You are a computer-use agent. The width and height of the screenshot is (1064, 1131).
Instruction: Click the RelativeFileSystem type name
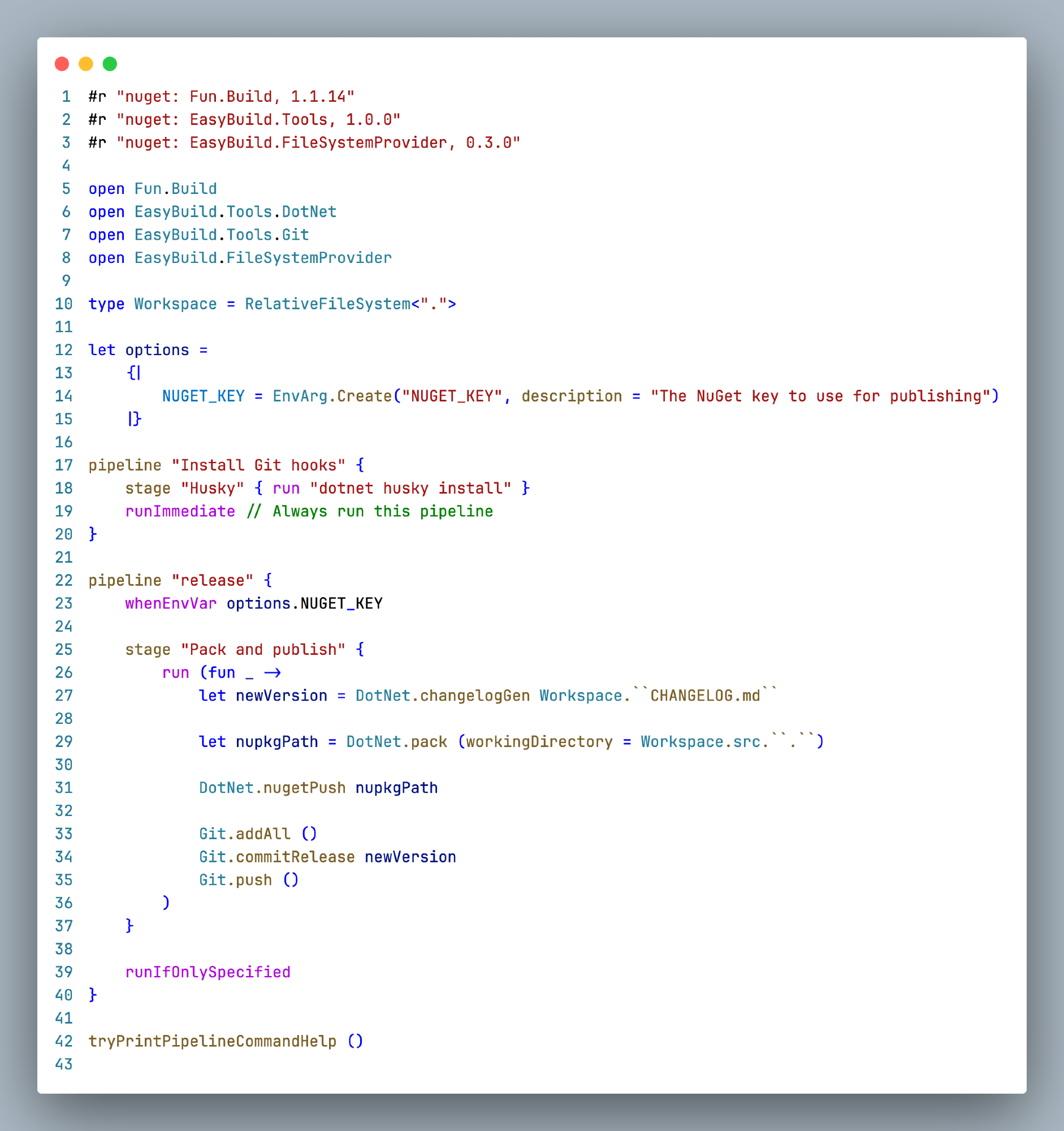(327, 304)
